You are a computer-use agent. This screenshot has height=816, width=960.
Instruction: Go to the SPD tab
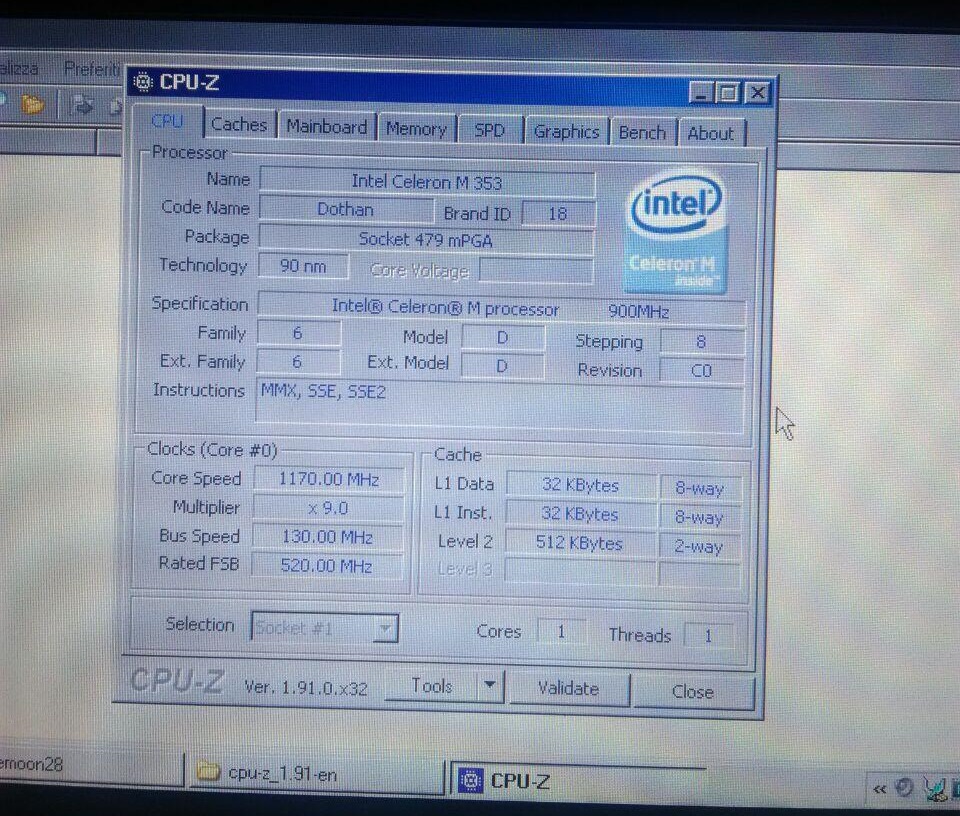coord(489,130)
